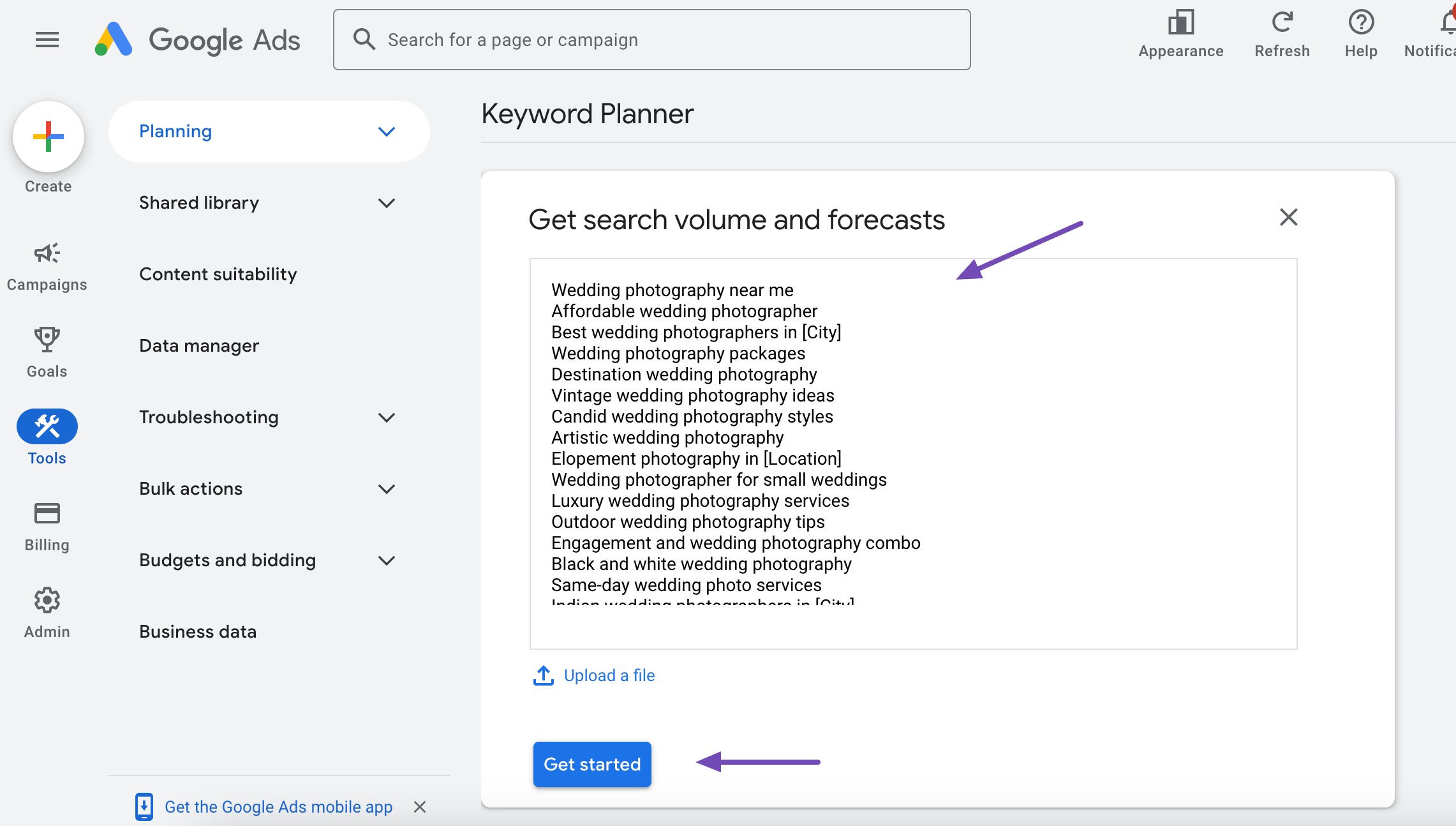Click 'Artistic wedding photography' keyword line

point(667,438)
